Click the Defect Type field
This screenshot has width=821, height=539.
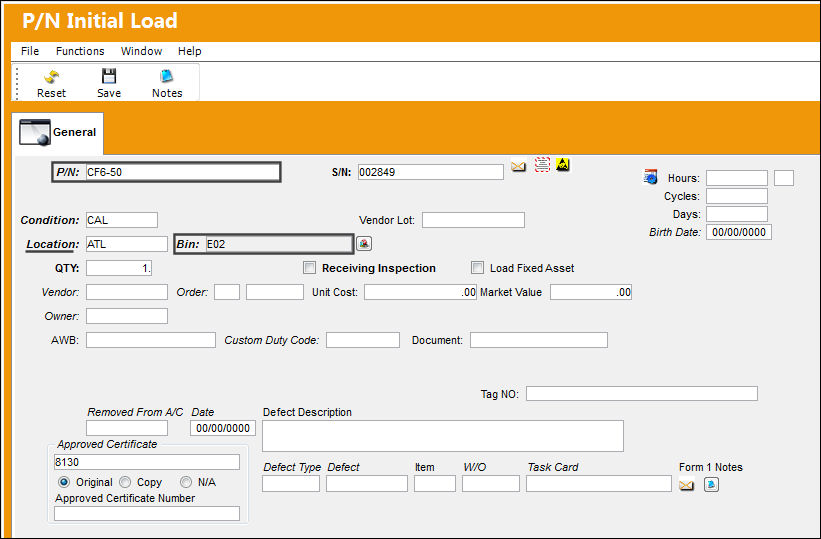(x=291, y=483)
